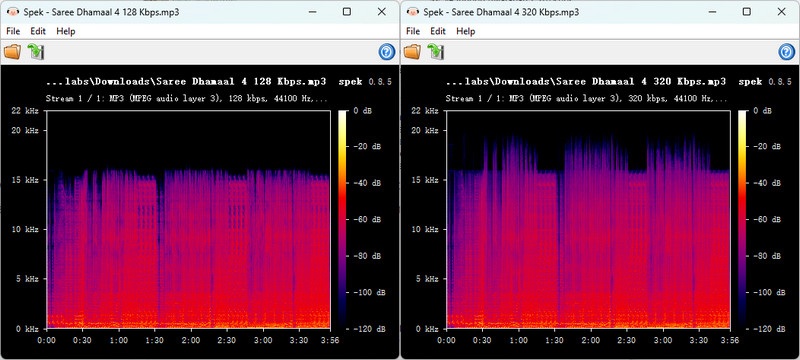Click the 320 Kbps spectrogram plot
The width and height of the screenshot is (800, 360).
point(588,219)
